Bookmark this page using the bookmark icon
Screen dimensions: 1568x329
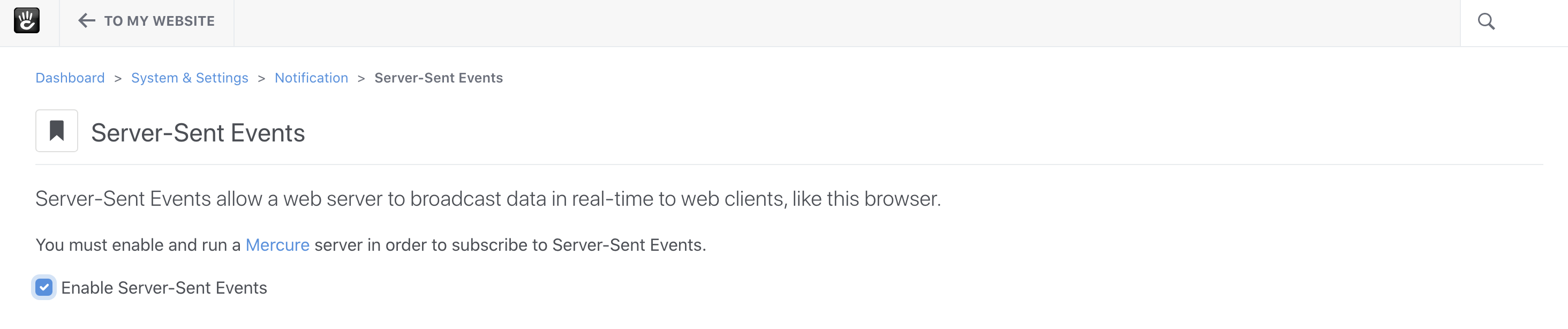pos(57,130)
